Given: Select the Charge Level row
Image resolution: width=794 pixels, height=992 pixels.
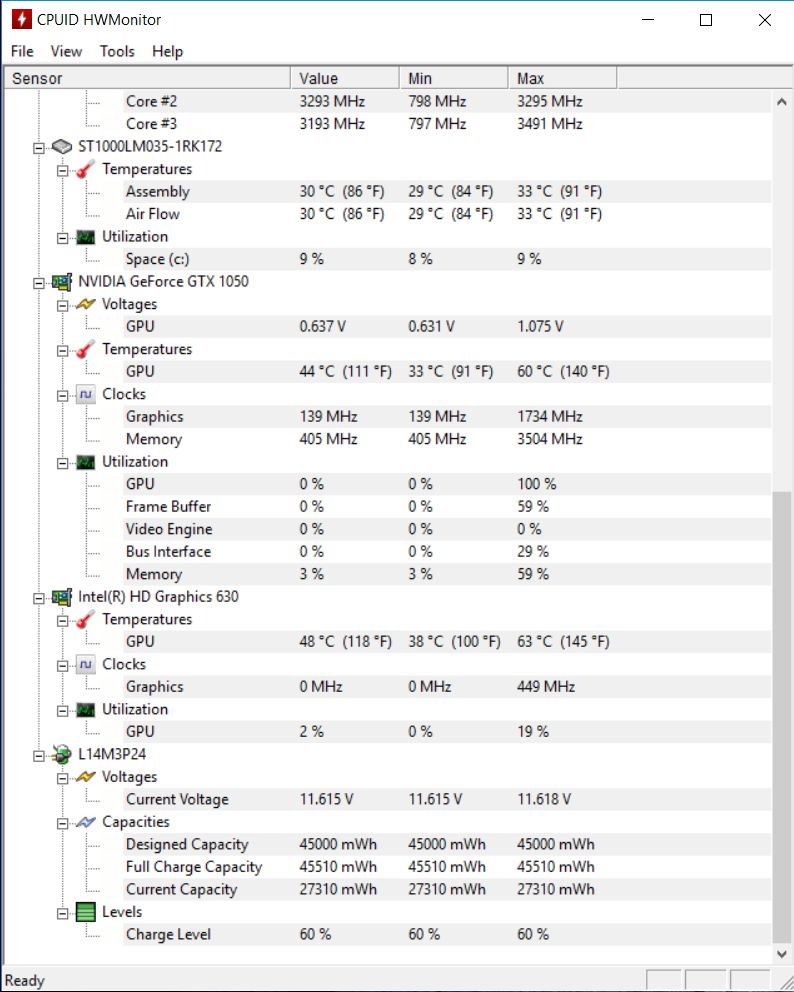Looking at the screenshot, I should point(168,934).
